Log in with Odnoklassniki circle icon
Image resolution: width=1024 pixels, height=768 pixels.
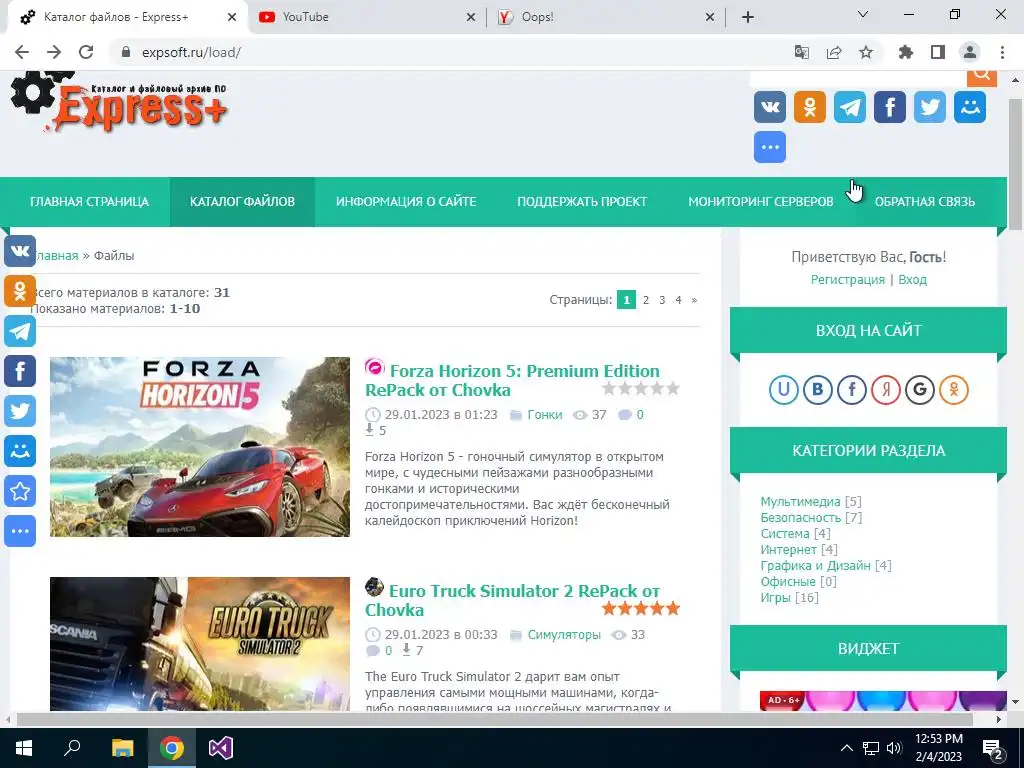[953, 390]
